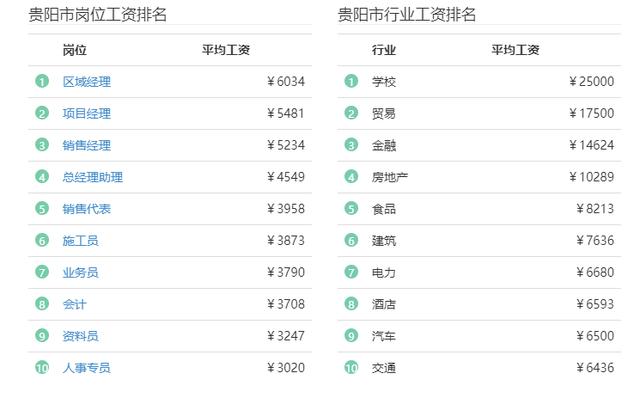Click rank 4 badge beside 总经理助理
This screenshot has height=404, width=640.
[42, 177]
